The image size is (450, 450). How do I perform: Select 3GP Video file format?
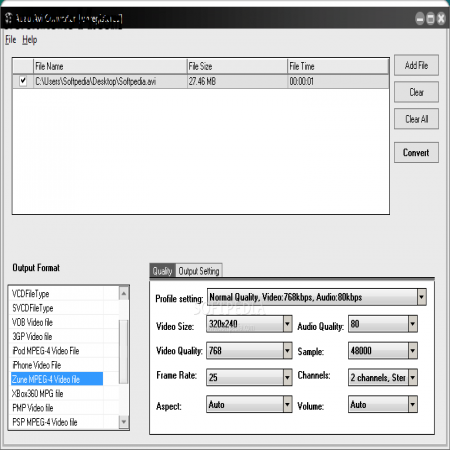pos(57,337)
